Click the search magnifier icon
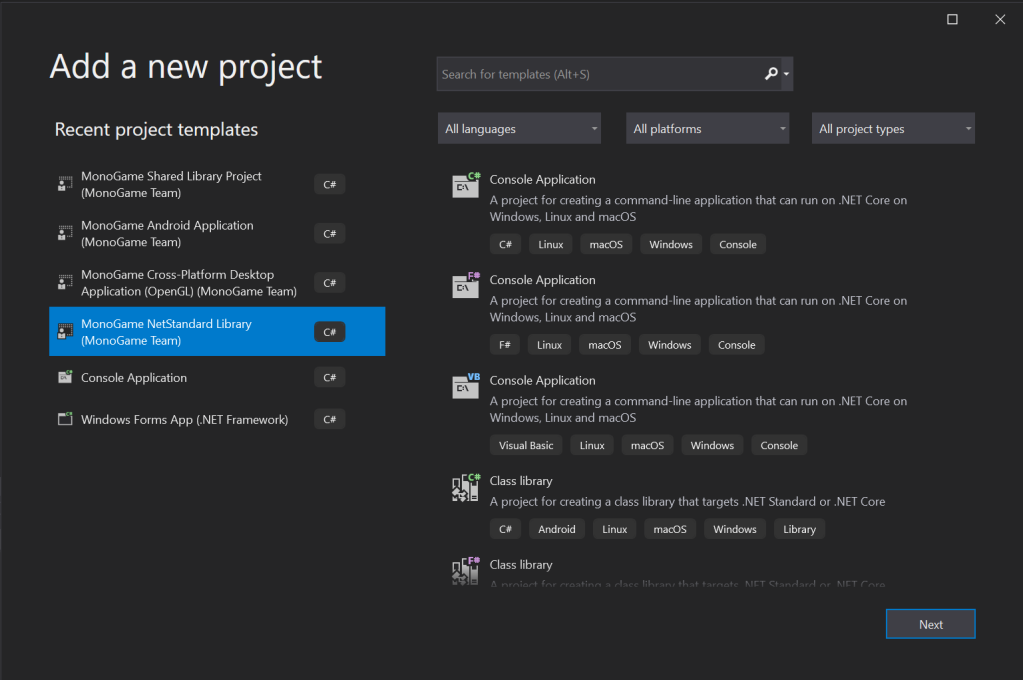Screen dimensions: 1023x680 click(x=771, y=74)
